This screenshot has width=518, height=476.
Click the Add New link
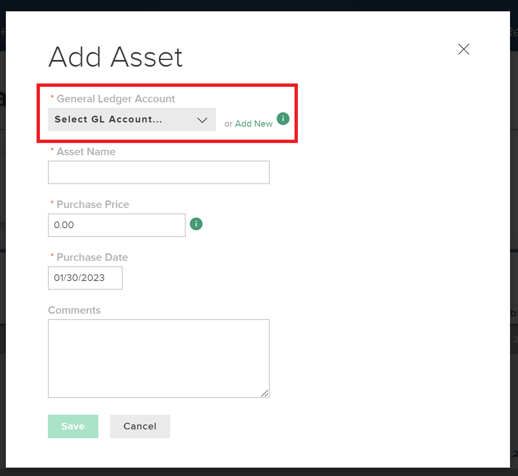[254, 124]
